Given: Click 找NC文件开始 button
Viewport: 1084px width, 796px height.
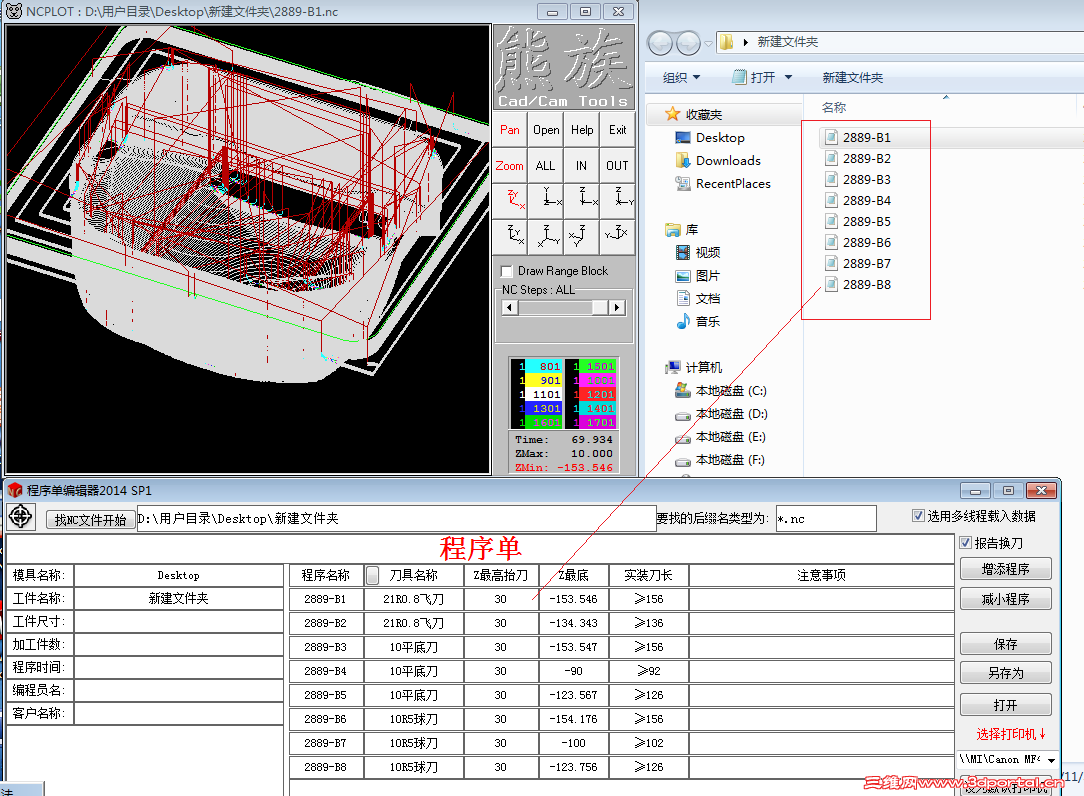Looking at the screenshot, I should tap(90, 519).
